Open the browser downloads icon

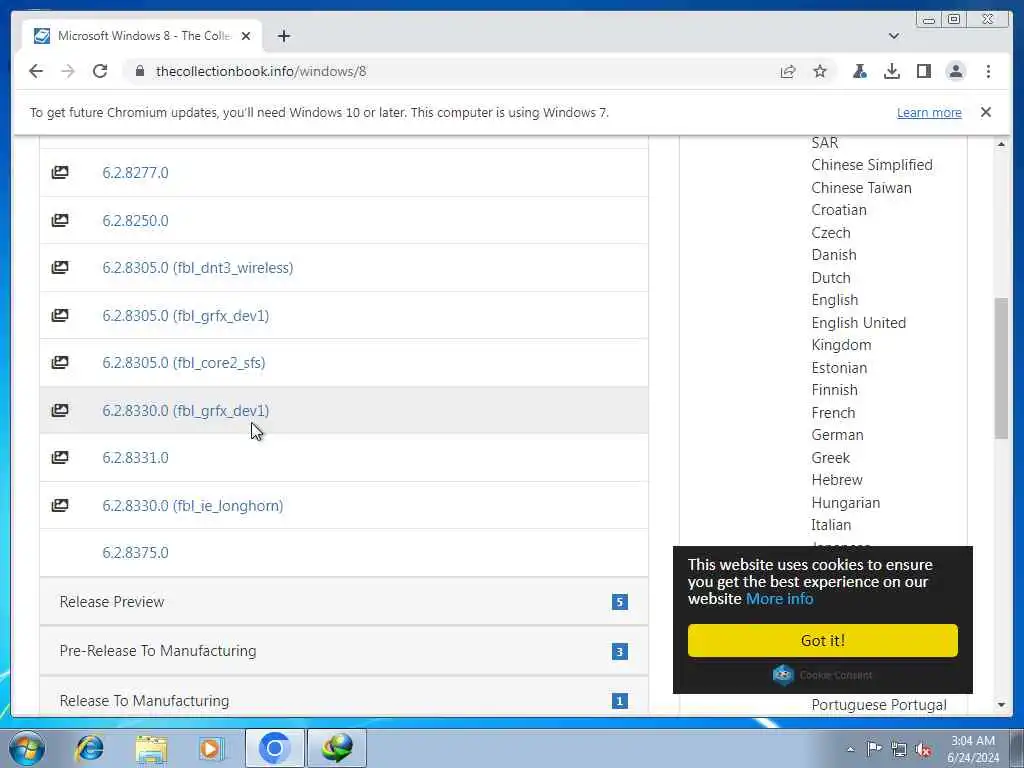[891, 71]
